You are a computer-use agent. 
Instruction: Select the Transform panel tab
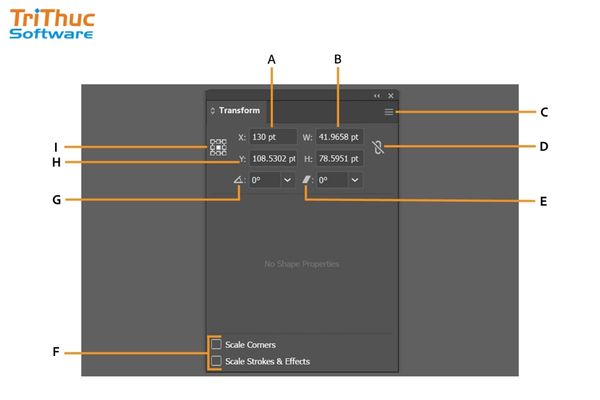click(239, 112)
